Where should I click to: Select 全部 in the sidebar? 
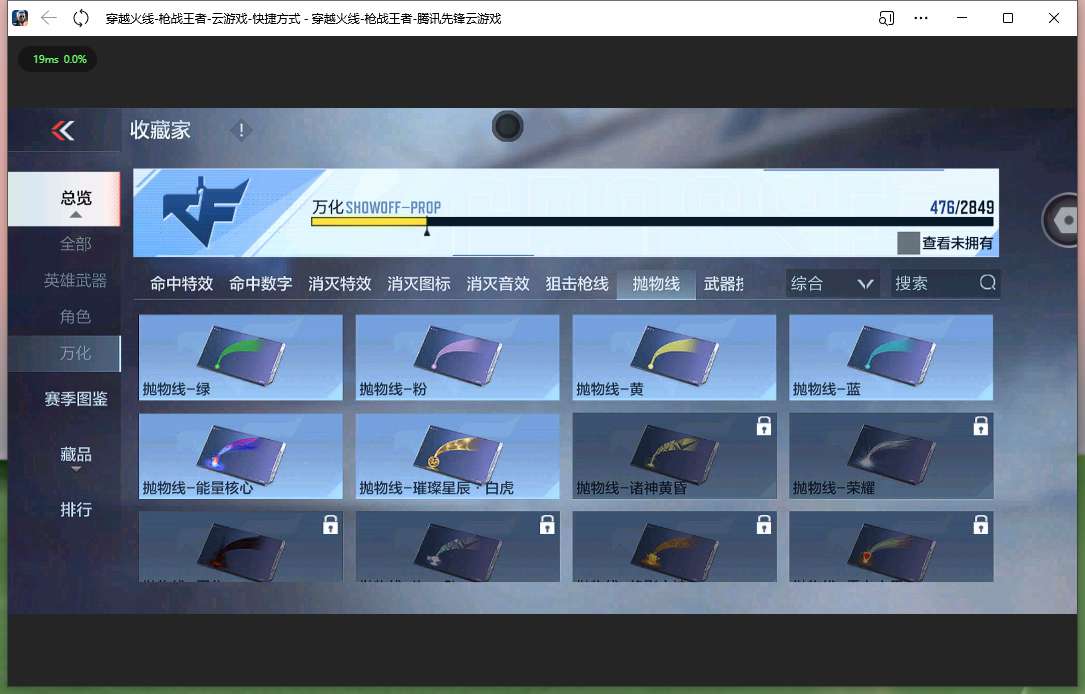pos(75,244)
